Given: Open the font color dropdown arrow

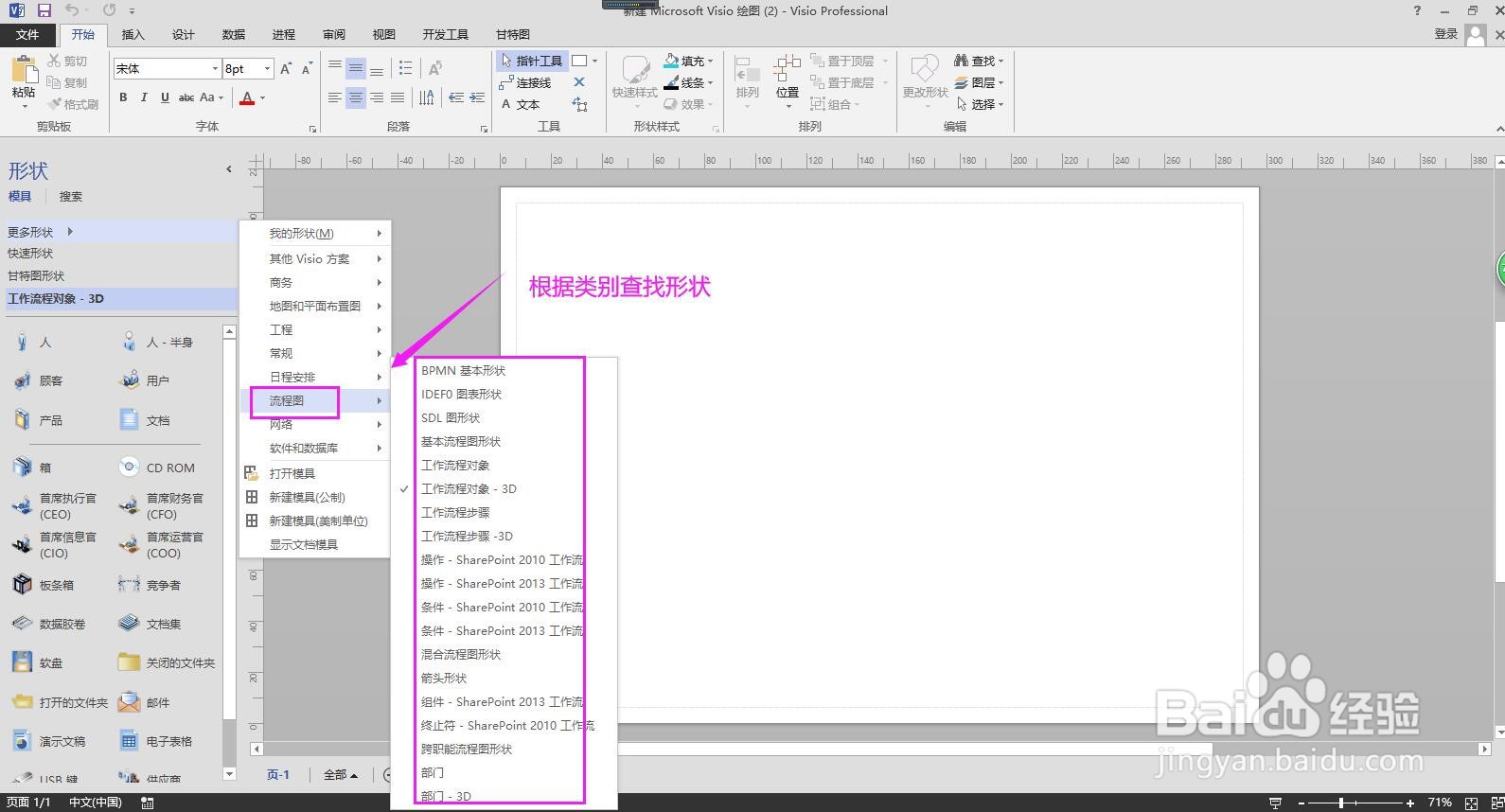Looking at the screenshot, I should [x=262, y=97].
